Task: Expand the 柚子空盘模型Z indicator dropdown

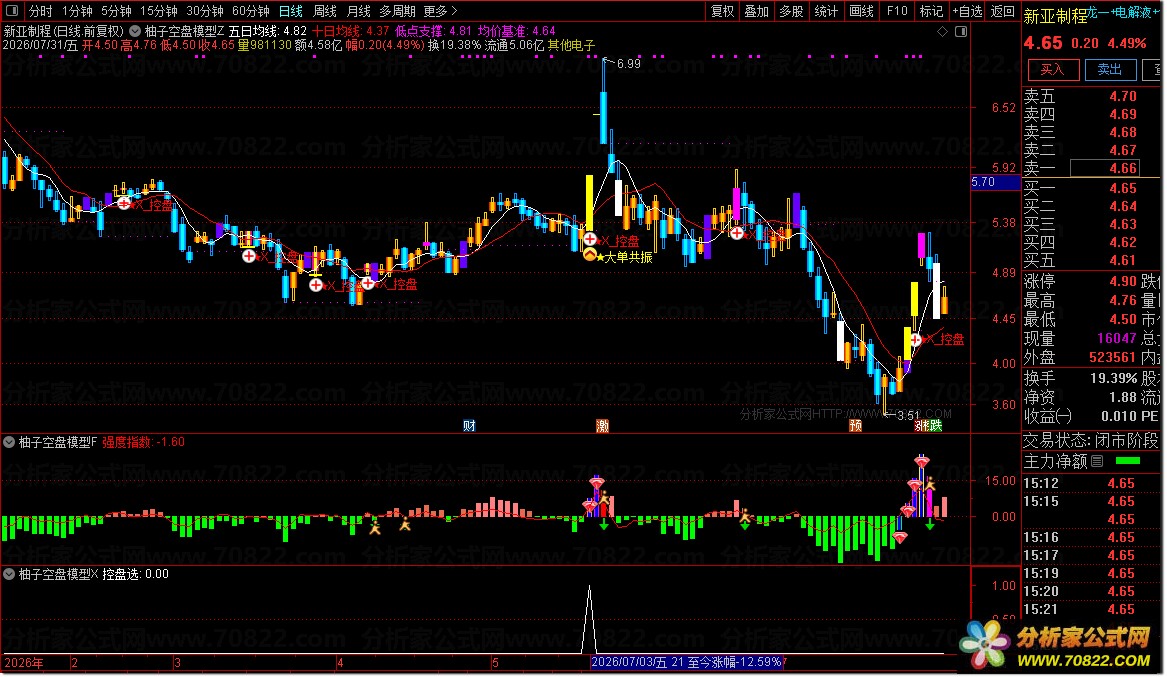Action: (x=135, y=31)
